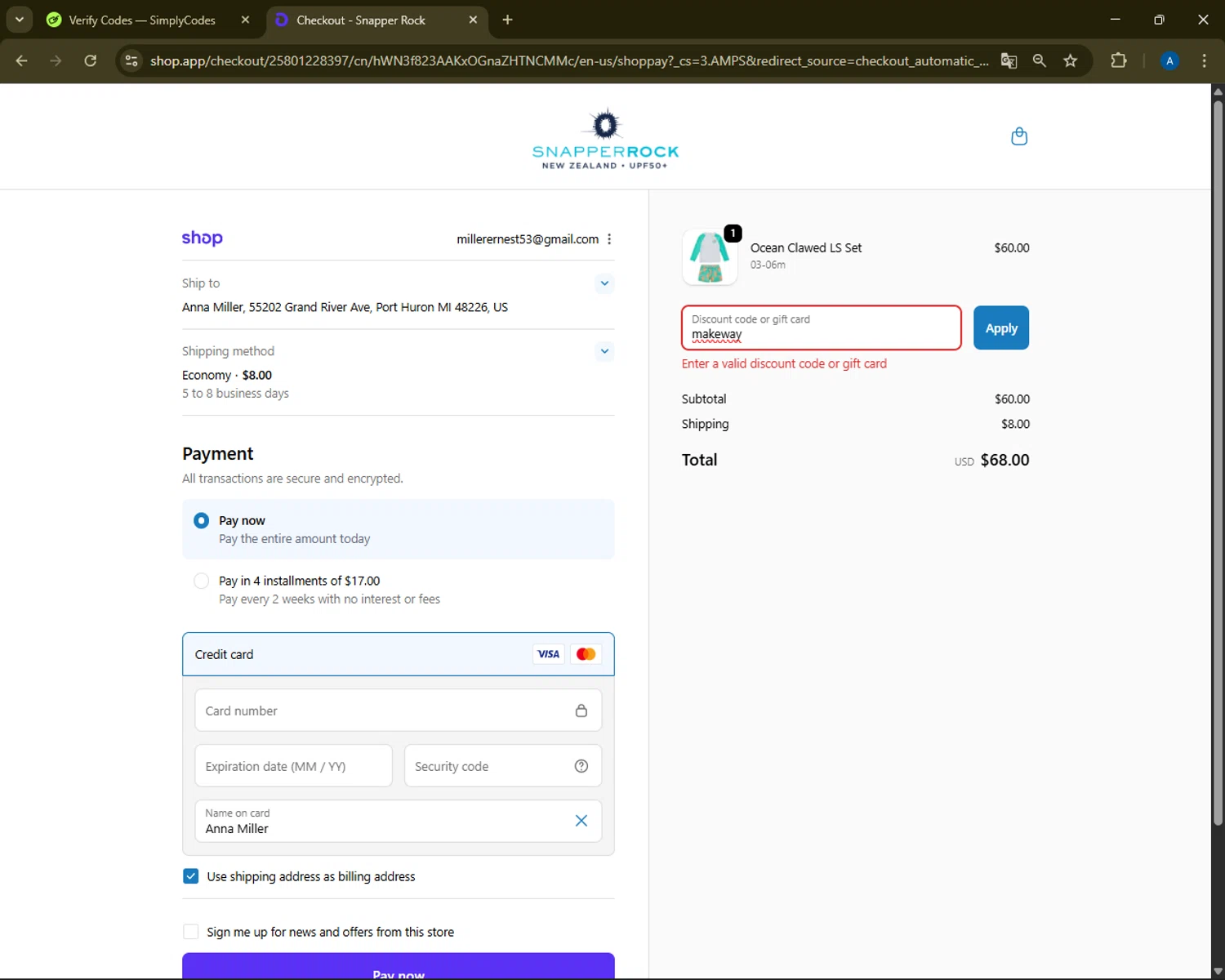
Task: Click the Shop Pay logo
Action: coord(202,238)
